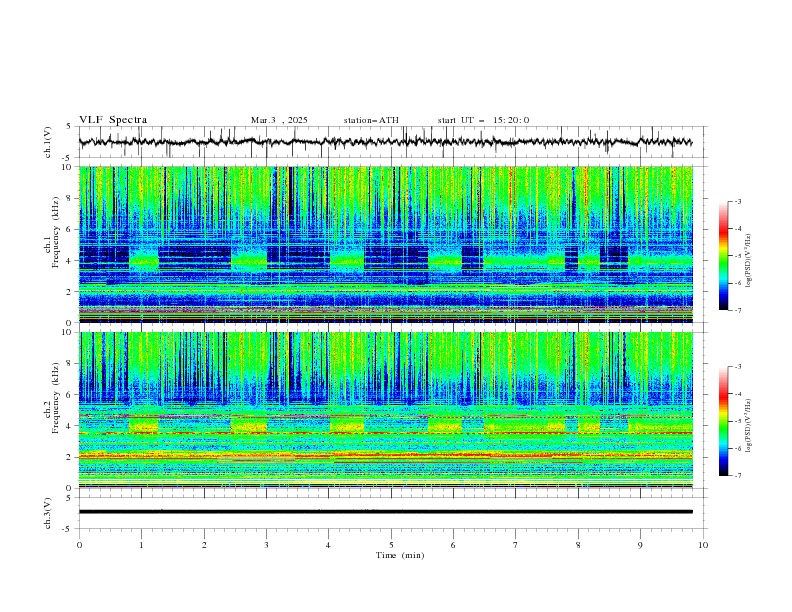Click the "10" tick on Time axis
792x612 pixels.
[703, 545]
